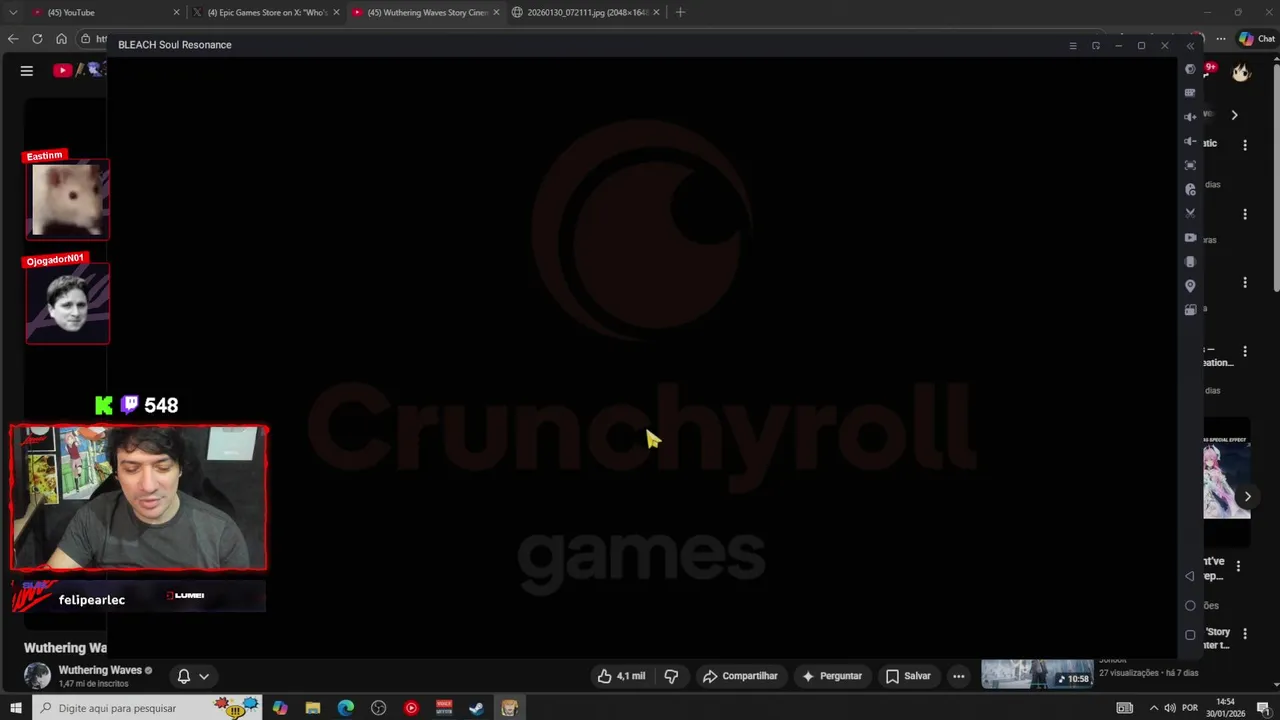Screen dimensions: 1280x720
Task: Open the Copilot Chat button in browser
Action: point(1257,39)
